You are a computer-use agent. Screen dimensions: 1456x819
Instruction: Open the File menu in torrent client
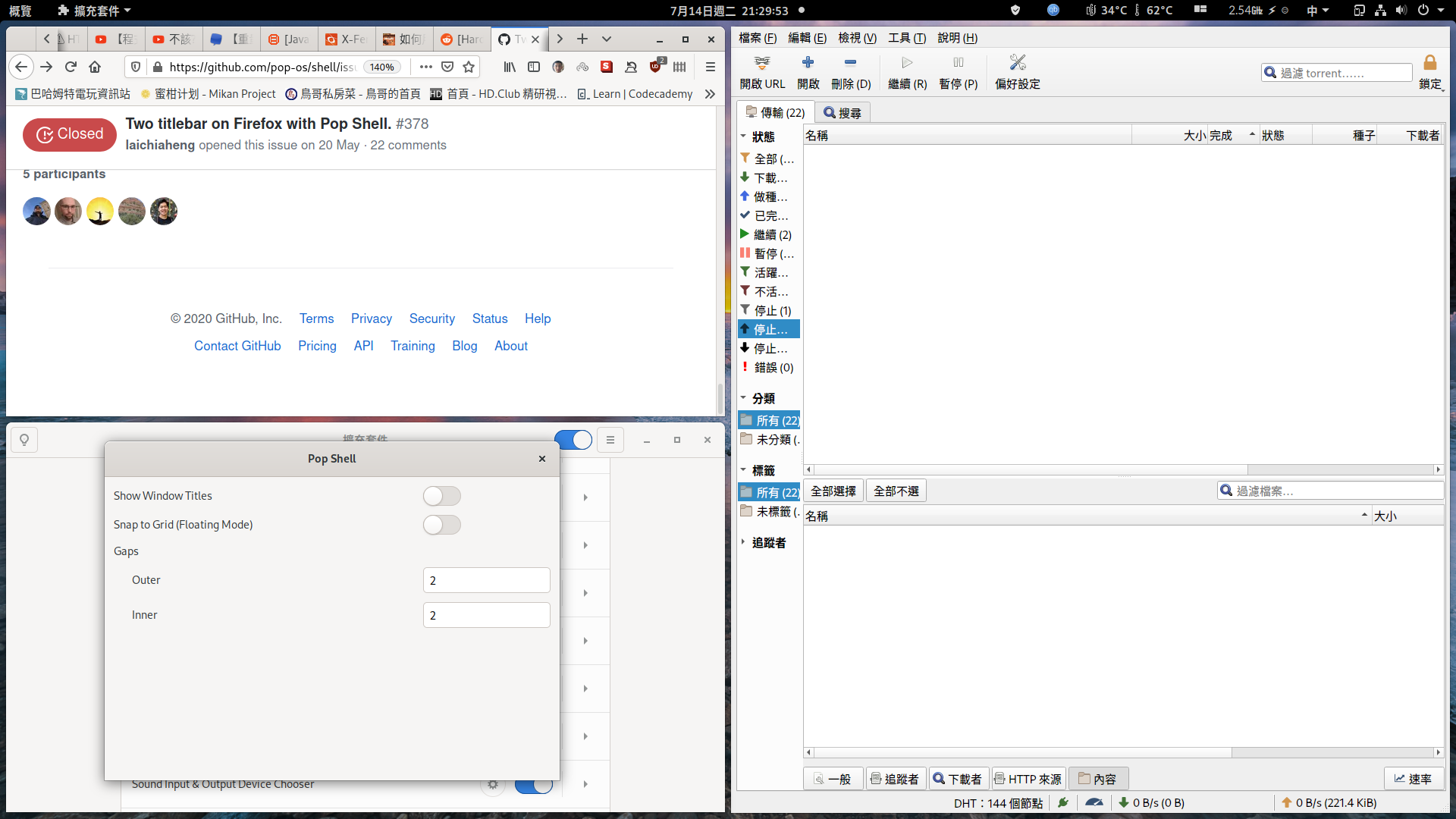click(758, 38)
